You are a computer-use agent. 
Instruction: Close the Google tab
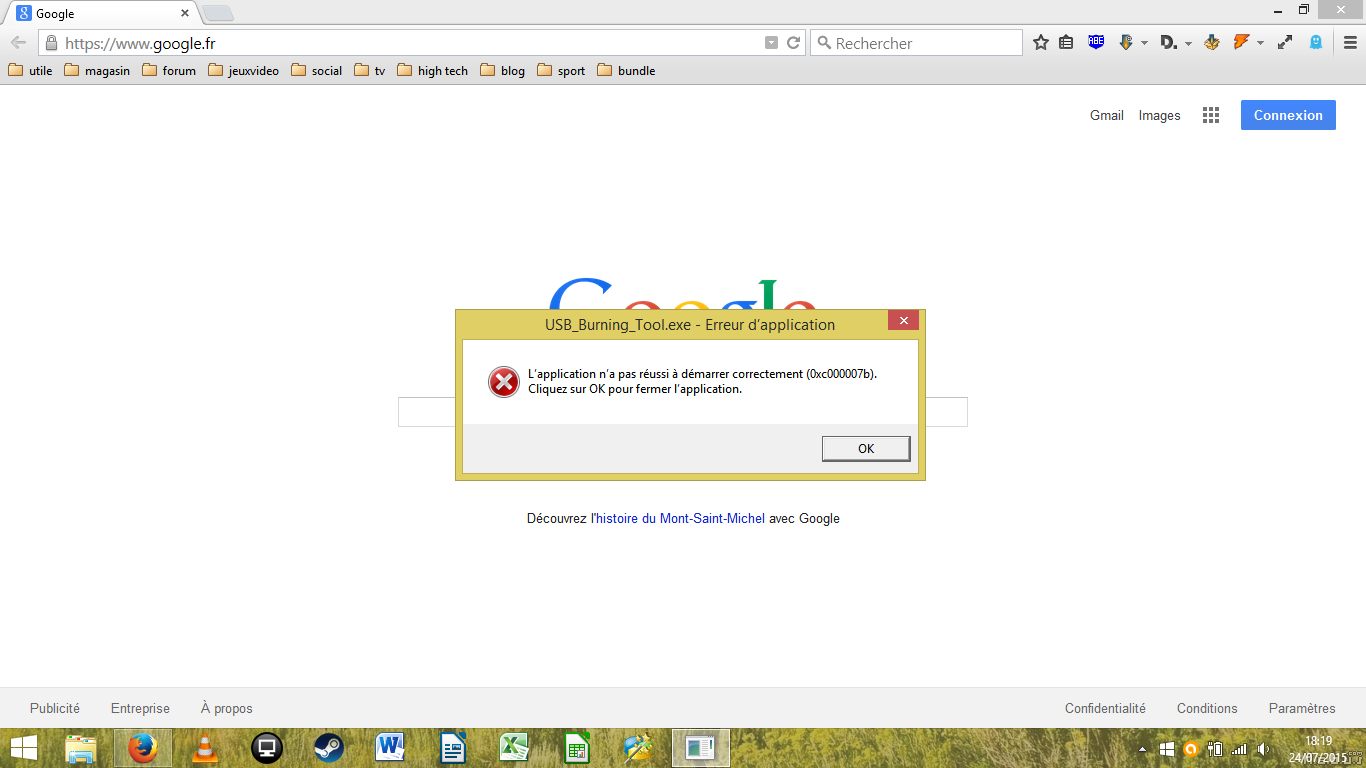[x=185, y=14]
